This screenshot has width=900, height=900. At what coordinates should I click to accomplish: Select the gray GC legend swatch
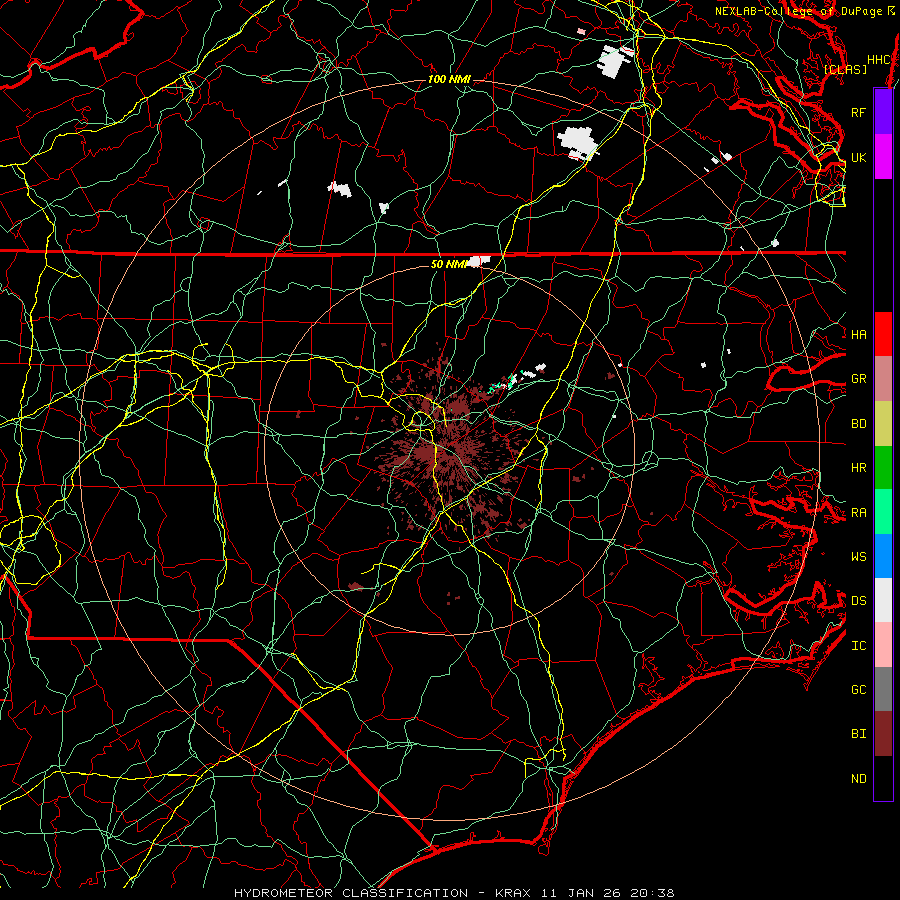coord(883,689)
